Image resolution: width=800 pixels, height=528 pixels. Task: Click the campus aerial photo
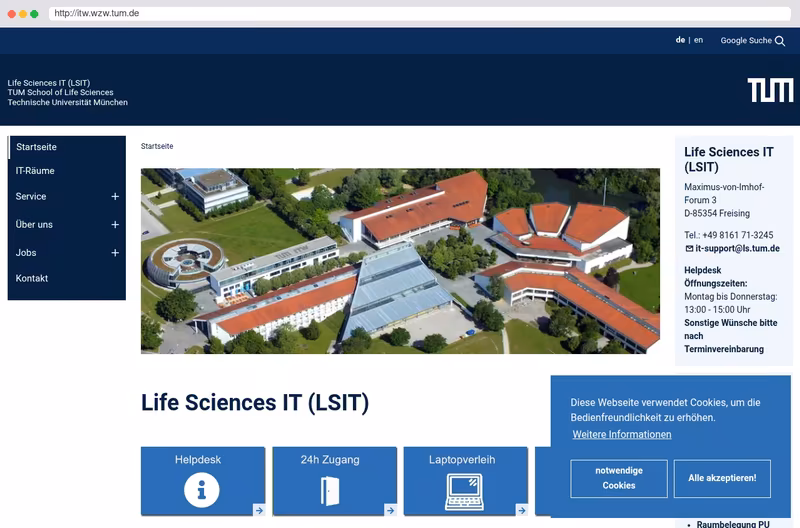[x=400, y=261]
